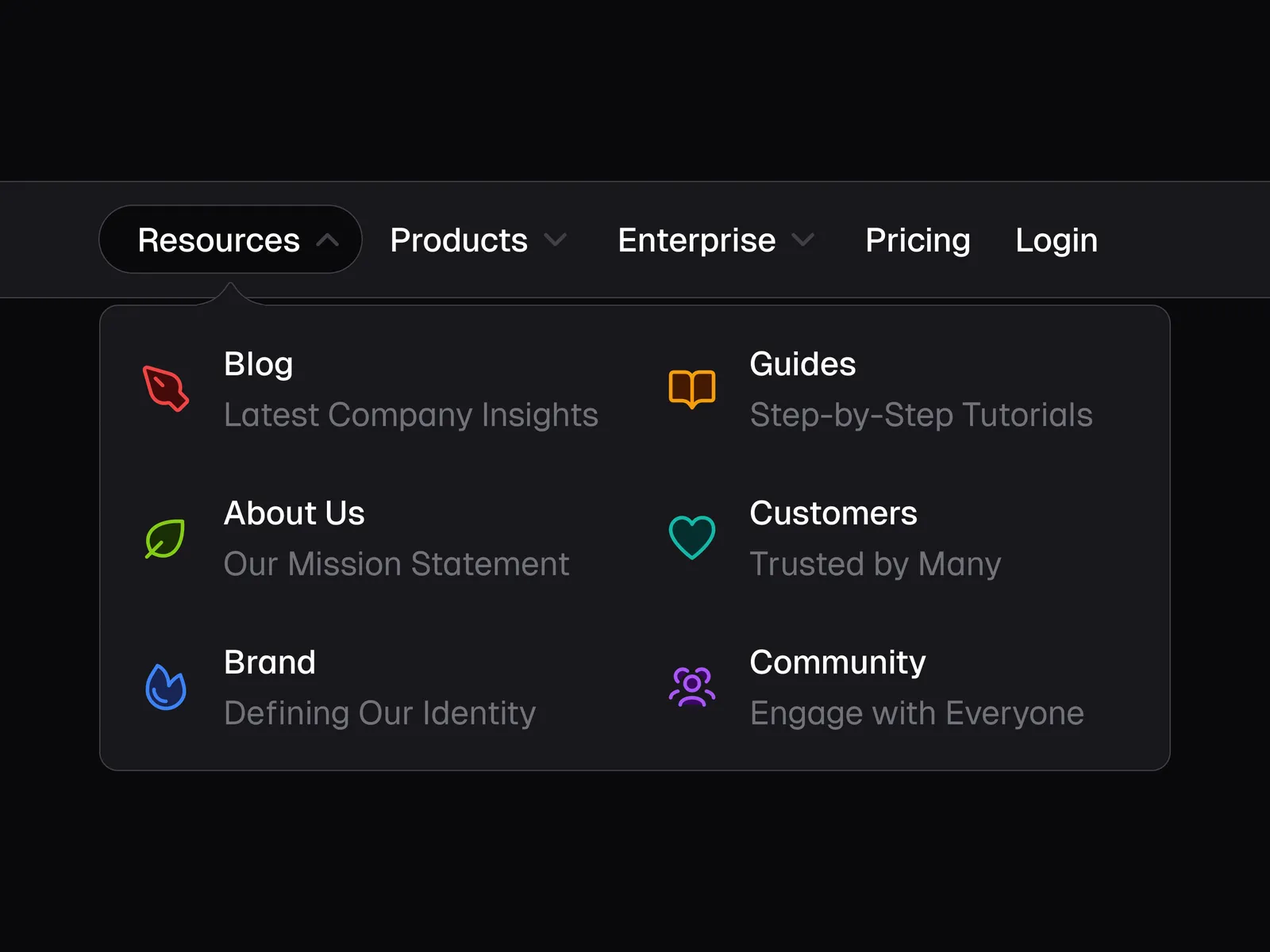Click the orange open-book Guides icon
The width and height of the screenshot is (1270, 952).
tap(692, 389)
